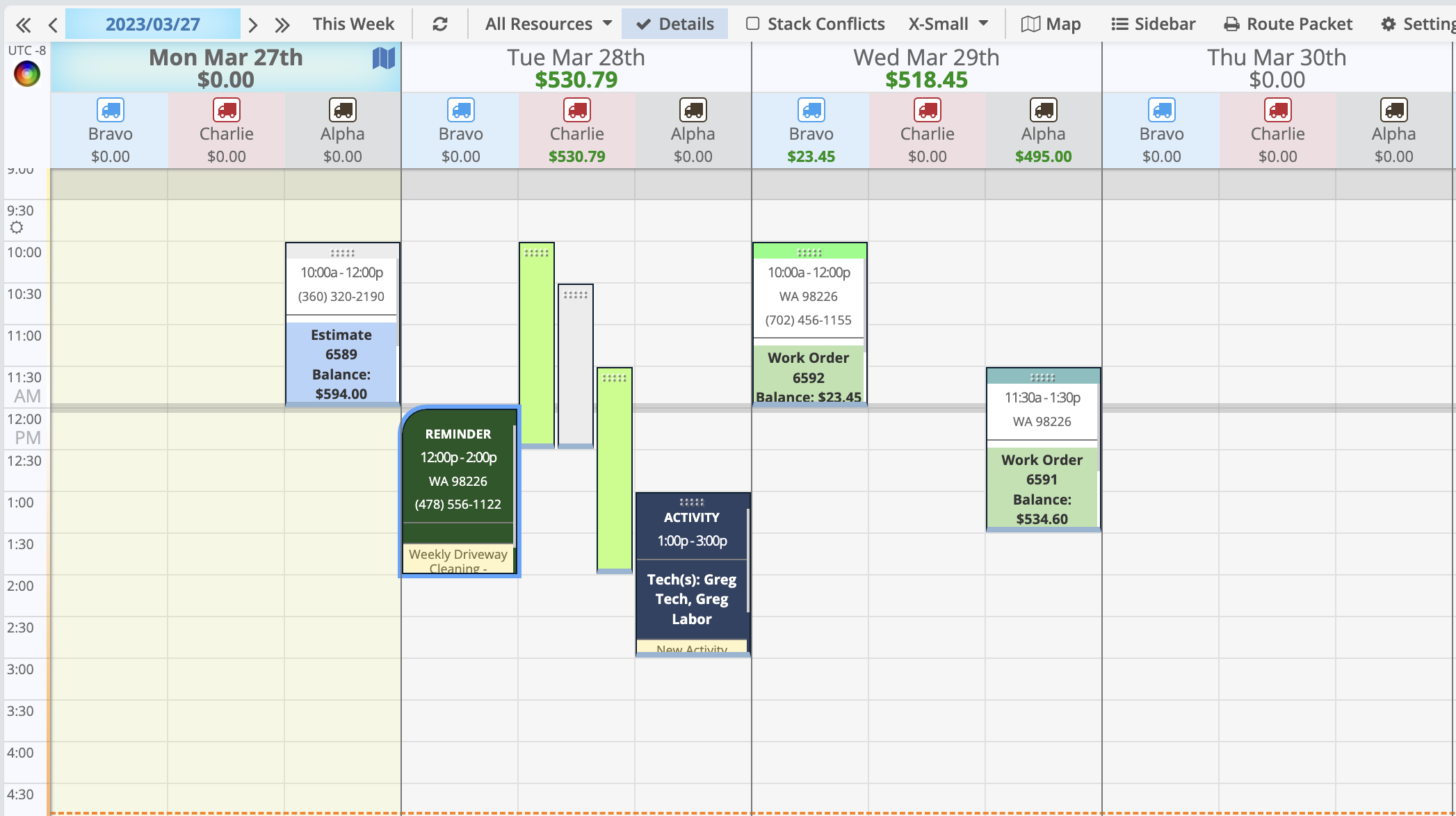Click the Alpha truck icon on Wednesday
The width and height of the screenshot is (1456, 816).
(x=1043, y=110)
